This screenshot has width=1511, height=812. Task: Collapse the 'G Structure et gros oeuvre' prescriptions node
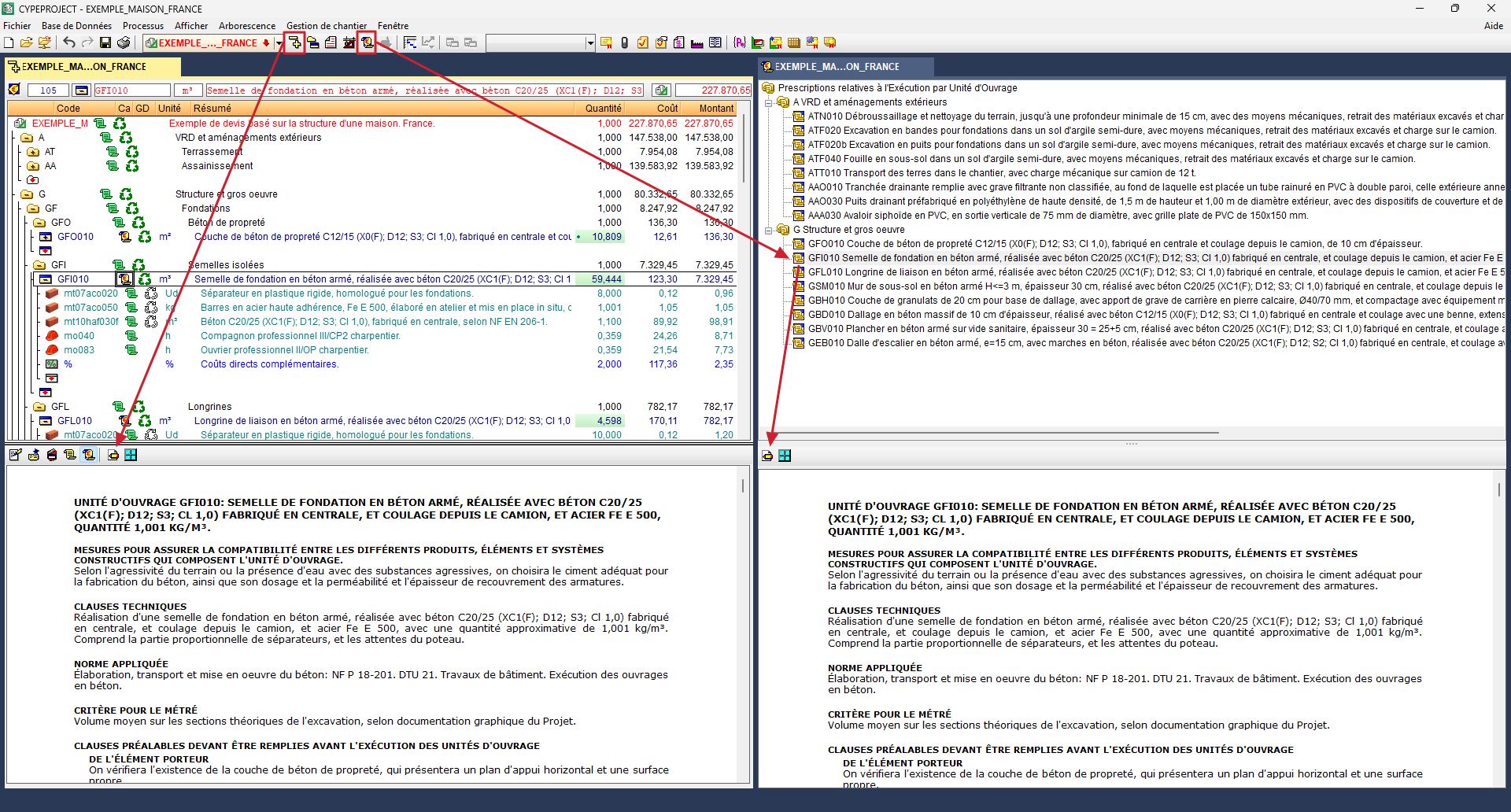pyautogui.click(x=769, y=230)
